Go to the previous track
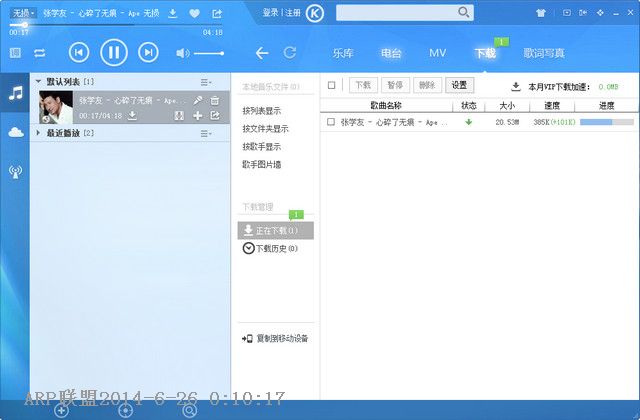This screenshot has height=420, width=640. click(x=78, y=52)
